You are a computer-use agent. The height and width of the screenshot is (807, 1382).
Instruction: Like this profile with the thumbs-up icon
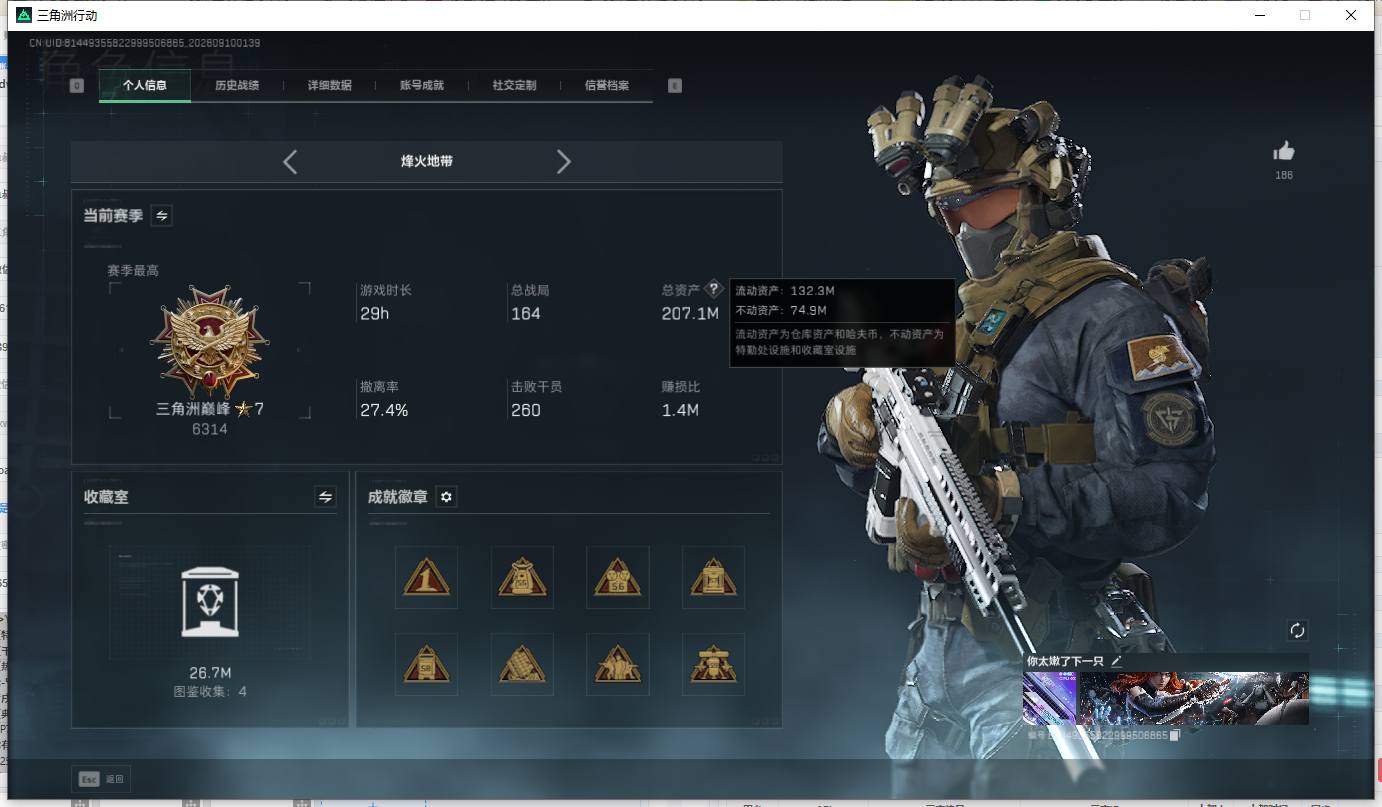pos(1284,151)
